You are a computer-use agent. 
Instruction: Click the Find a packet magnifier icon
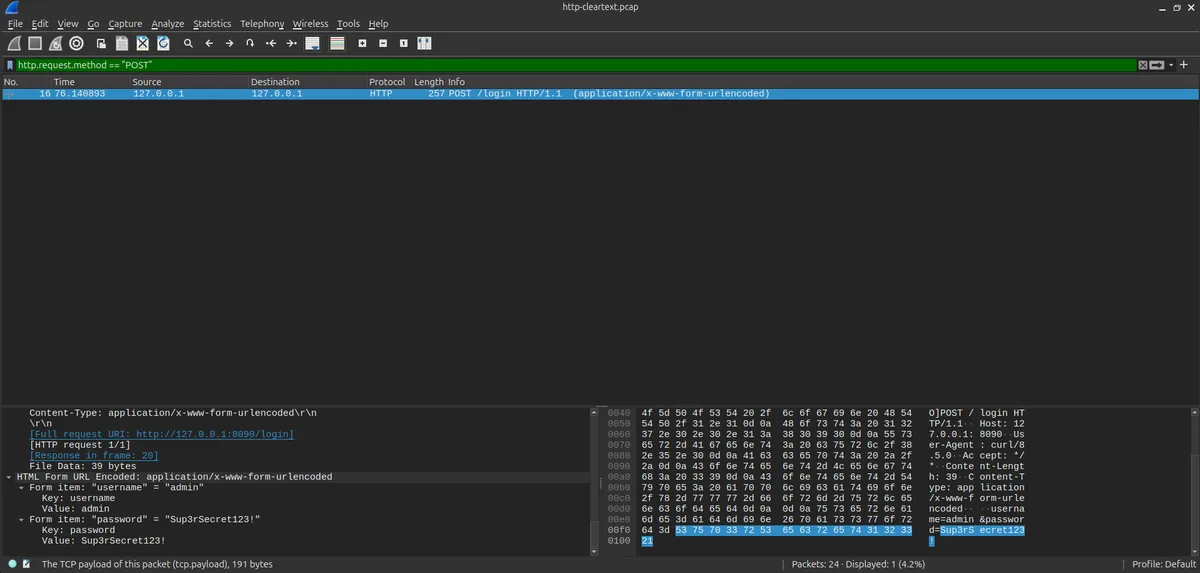tap(188, 43)
